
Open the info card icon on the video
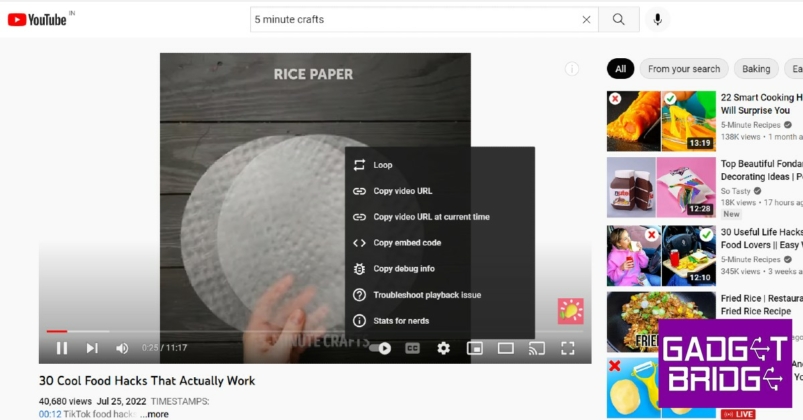[x=572, y=69]
